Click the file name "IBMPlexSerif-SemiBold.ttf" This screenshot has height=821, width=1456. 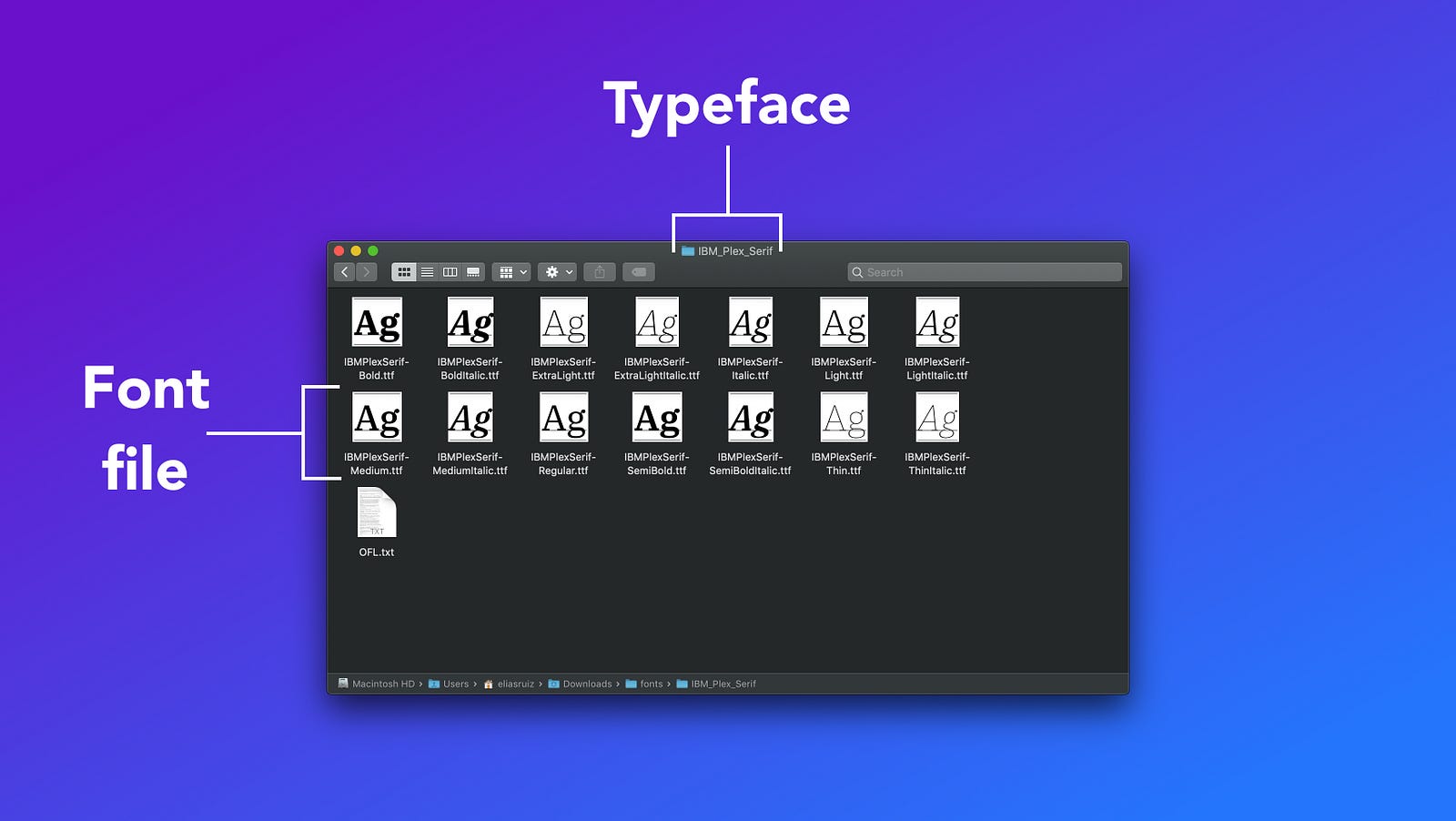(x=657, y=464)
